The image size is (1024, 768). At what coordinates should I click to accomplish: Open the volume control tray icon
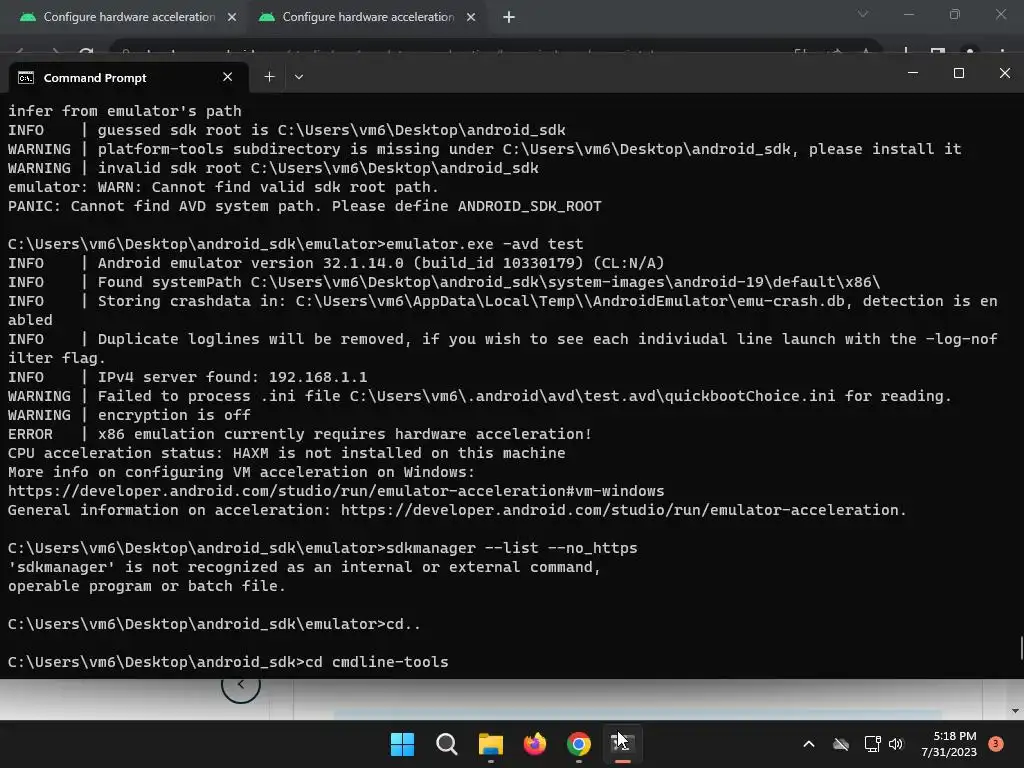(x=896, y=744)
